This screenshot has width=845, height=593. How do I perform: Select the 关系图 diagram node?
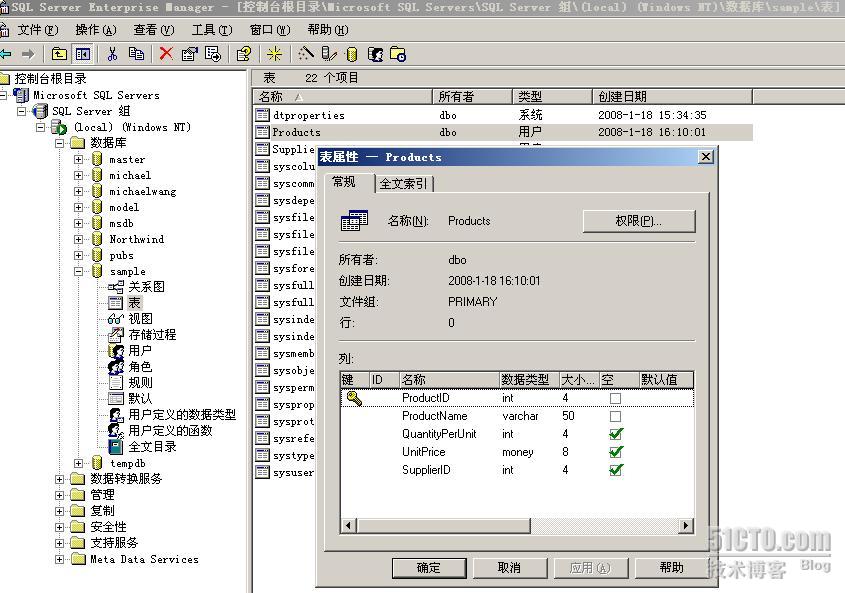146,287
